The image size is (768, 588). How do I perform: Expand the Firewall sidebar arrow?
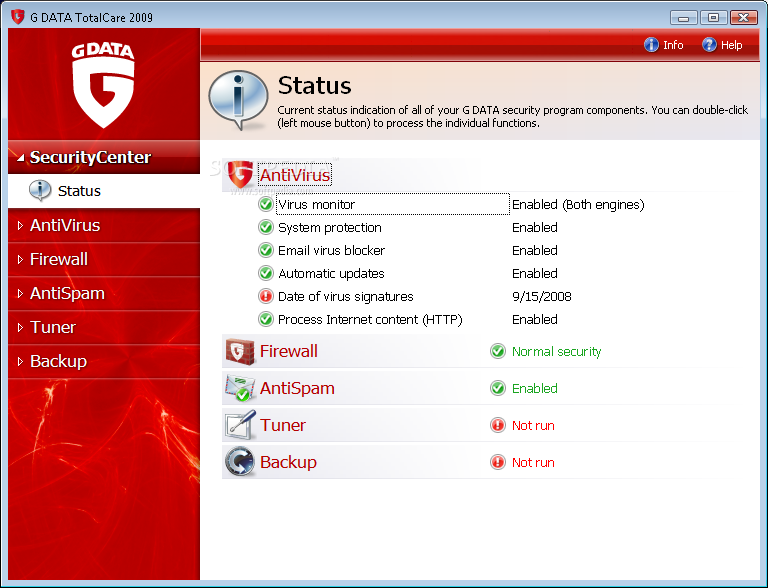coord(20,259)
